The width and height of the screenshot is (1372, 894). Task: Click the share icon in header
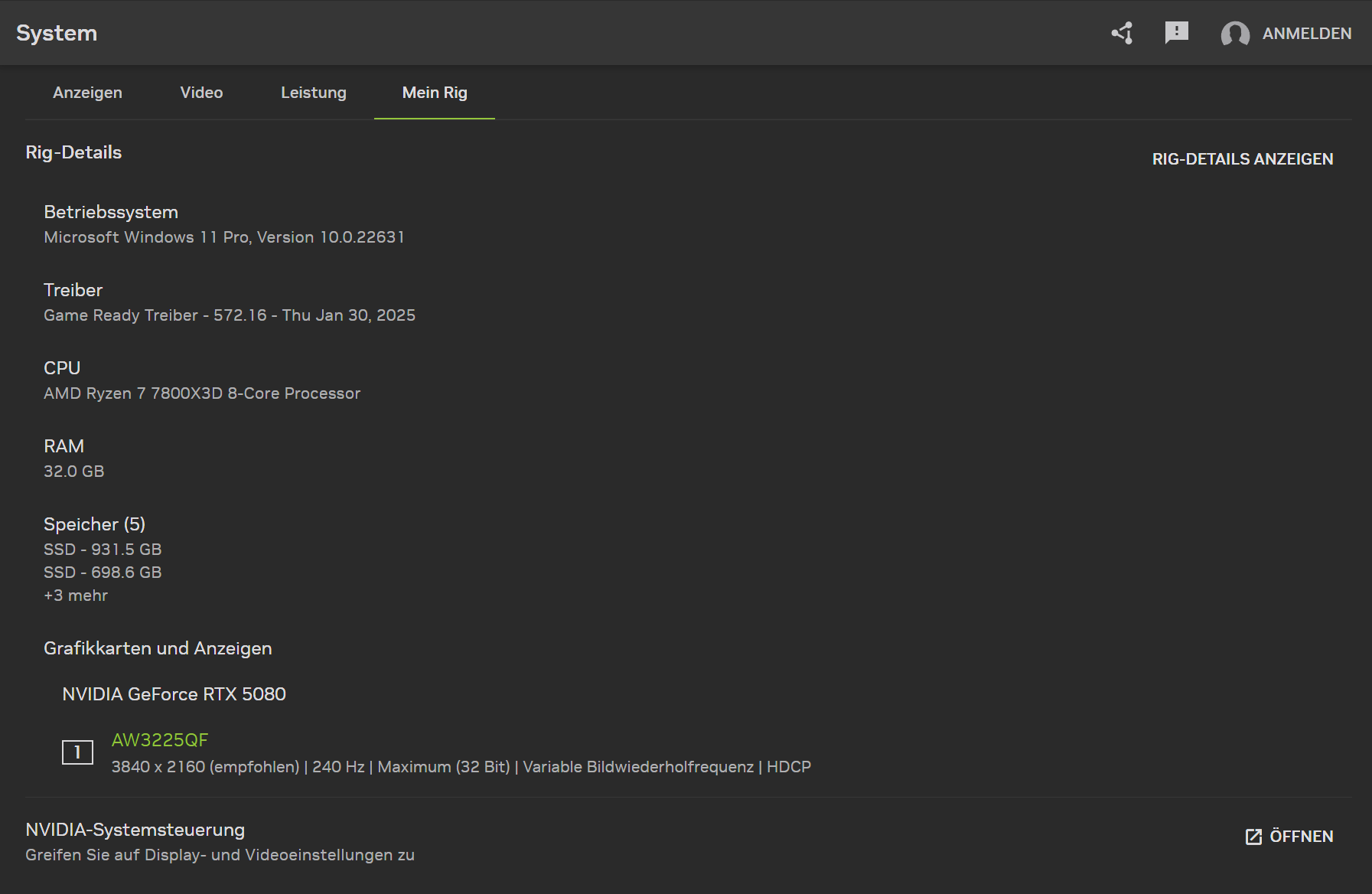[x=1122, y=33]
